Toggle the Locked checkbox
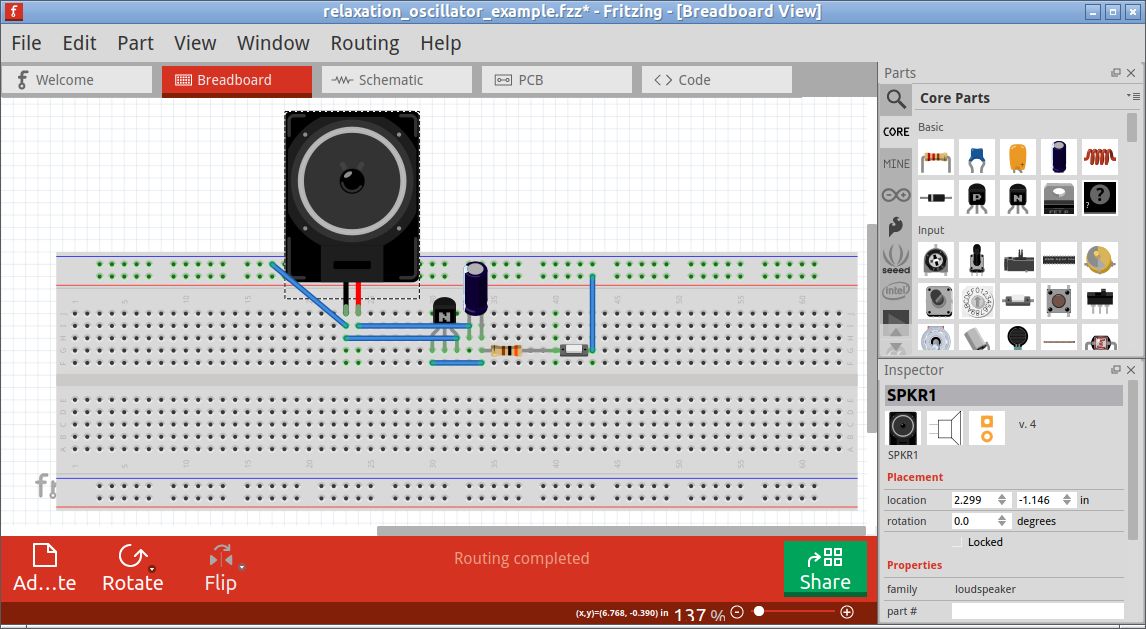Viewport: 1146px width, 629px height. tap(957, 542)
